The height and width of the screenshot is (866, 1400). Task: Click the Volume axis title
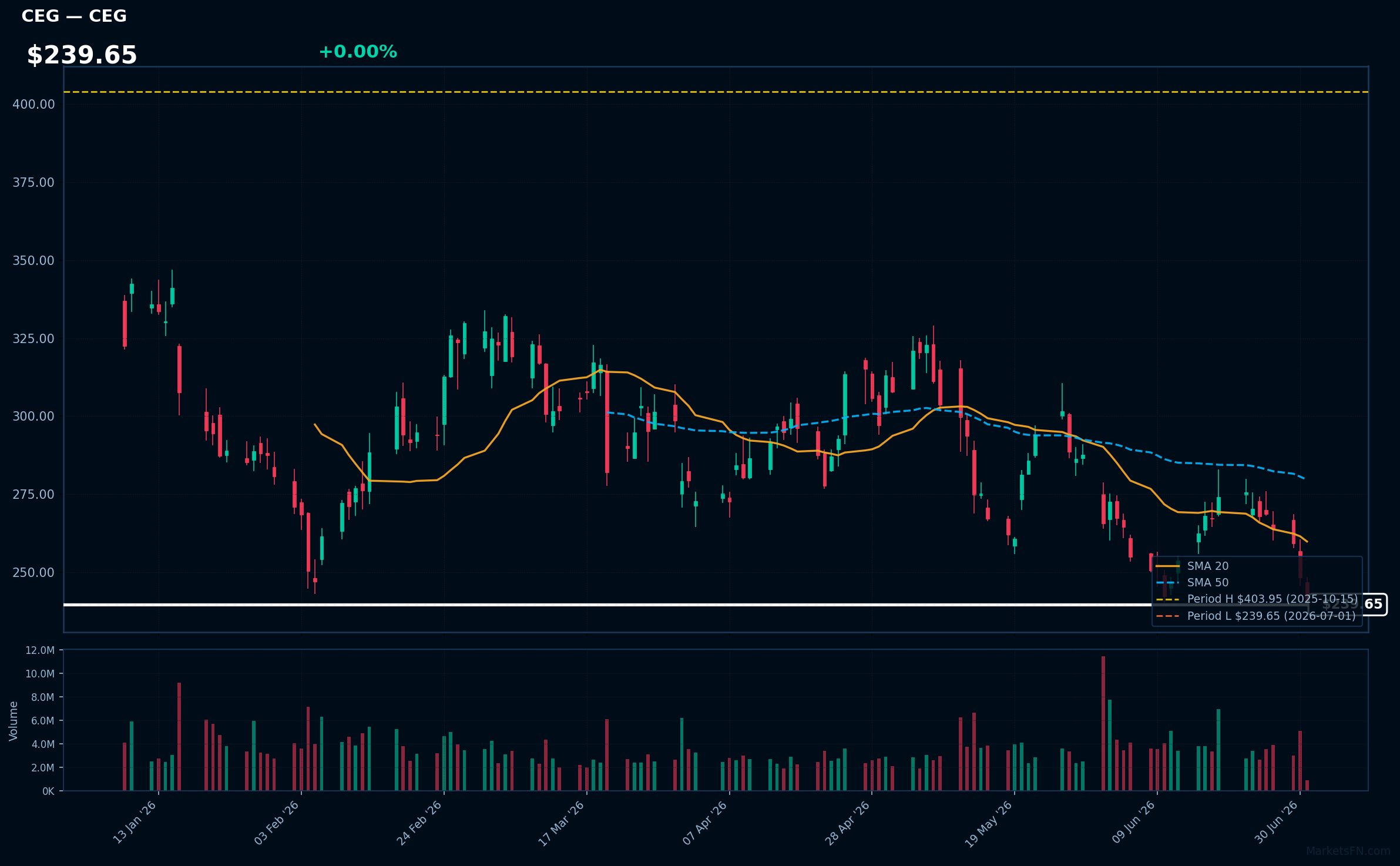point(14,721)
